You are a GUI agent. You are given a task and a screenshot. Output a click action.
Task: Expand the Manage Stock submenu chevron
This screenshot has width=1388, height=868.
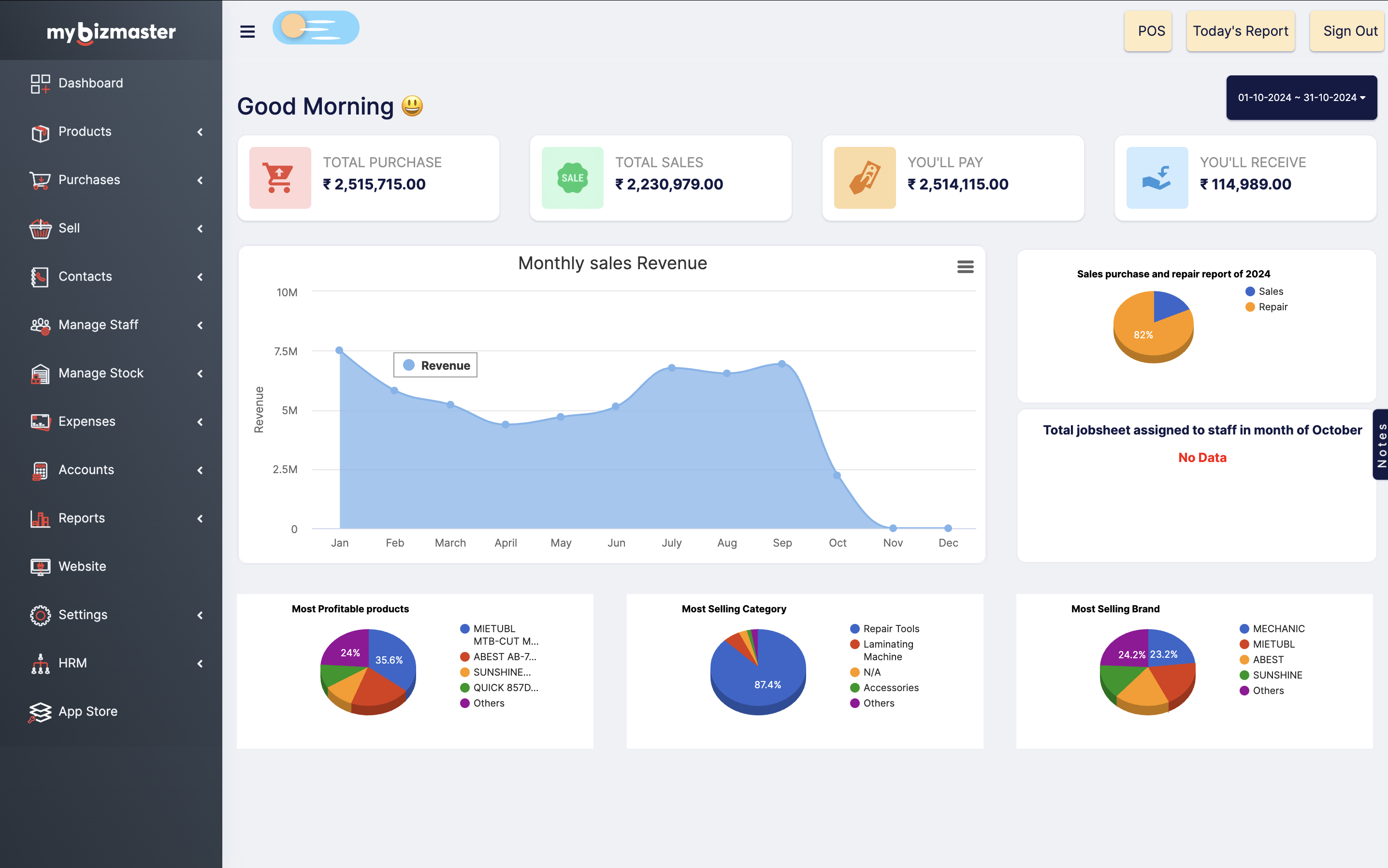click(x=200, y=374)
